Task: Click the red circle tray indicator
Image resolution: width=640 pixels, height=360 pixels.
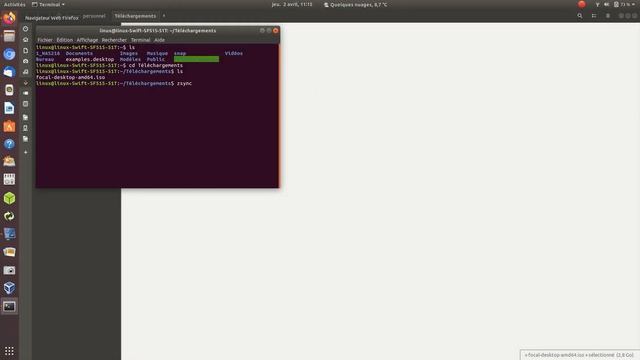Action: [582, 4]
